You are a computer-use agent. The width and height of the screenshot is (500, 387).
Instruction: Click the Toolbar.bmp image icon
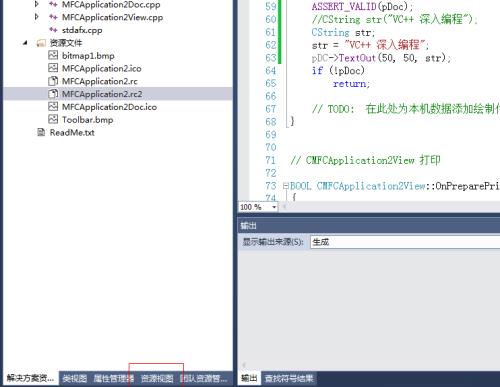(53, 119)
